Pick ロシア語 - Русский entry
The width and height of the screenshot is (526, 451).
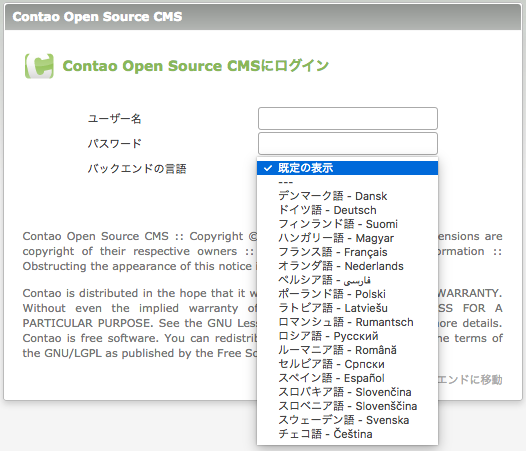click(348, 336)
